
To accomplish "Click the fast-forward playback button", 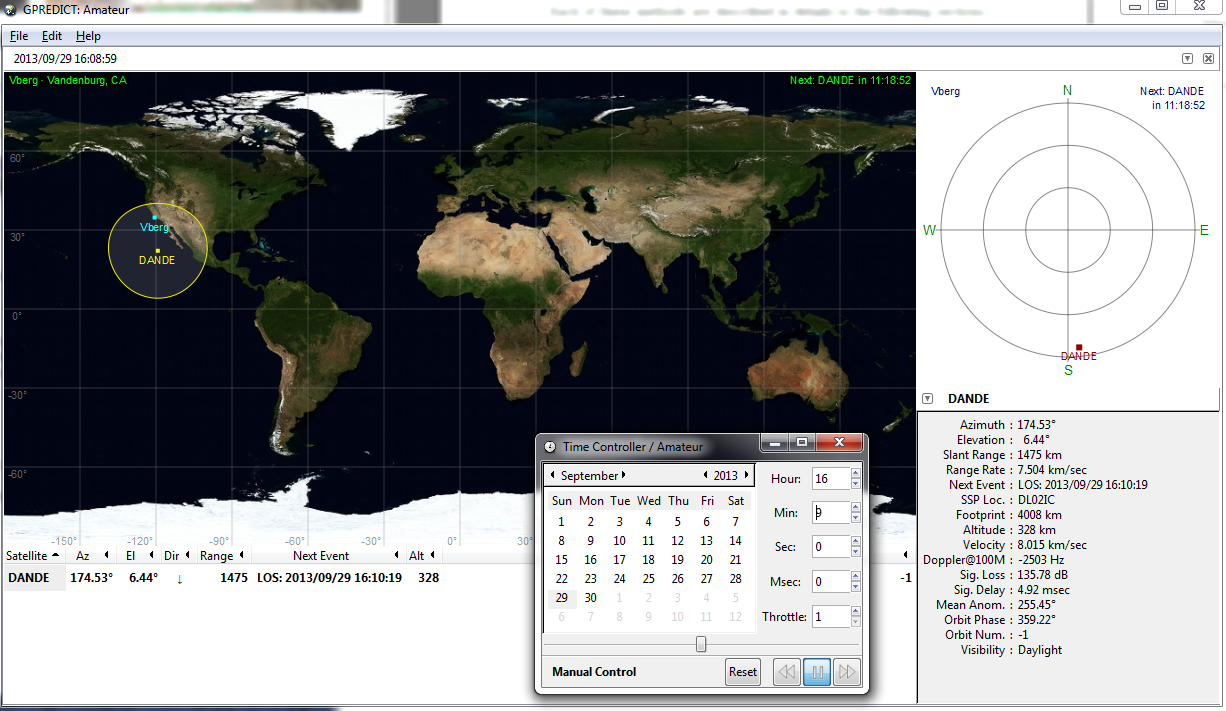I will coord(847,672).
